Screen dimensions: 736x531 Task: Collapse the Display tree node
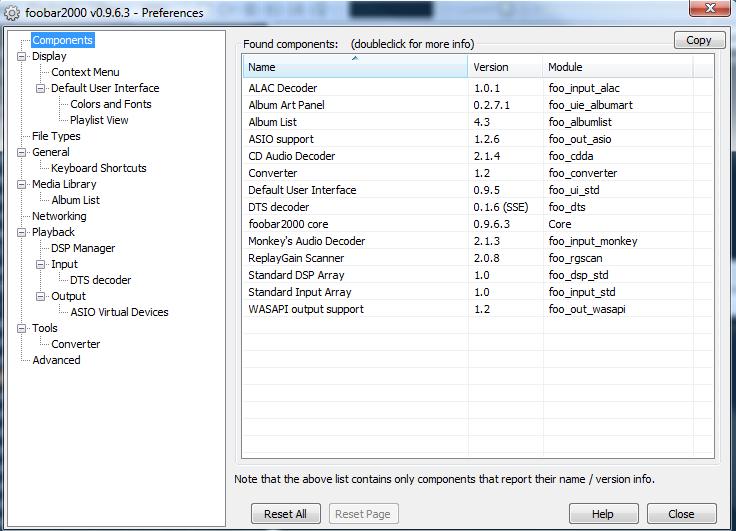(x=21, y=56)
